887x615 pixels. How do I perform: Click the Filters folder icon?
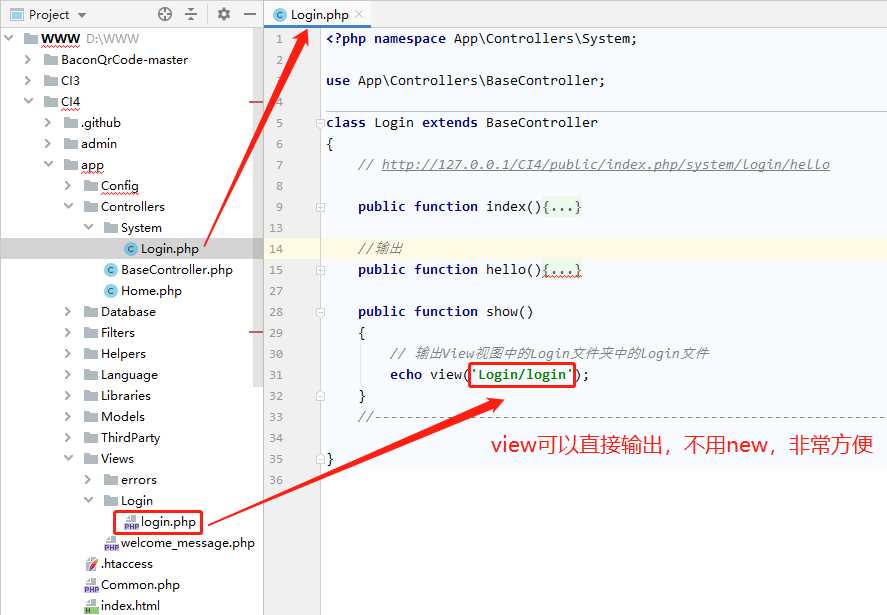(91, 332)
